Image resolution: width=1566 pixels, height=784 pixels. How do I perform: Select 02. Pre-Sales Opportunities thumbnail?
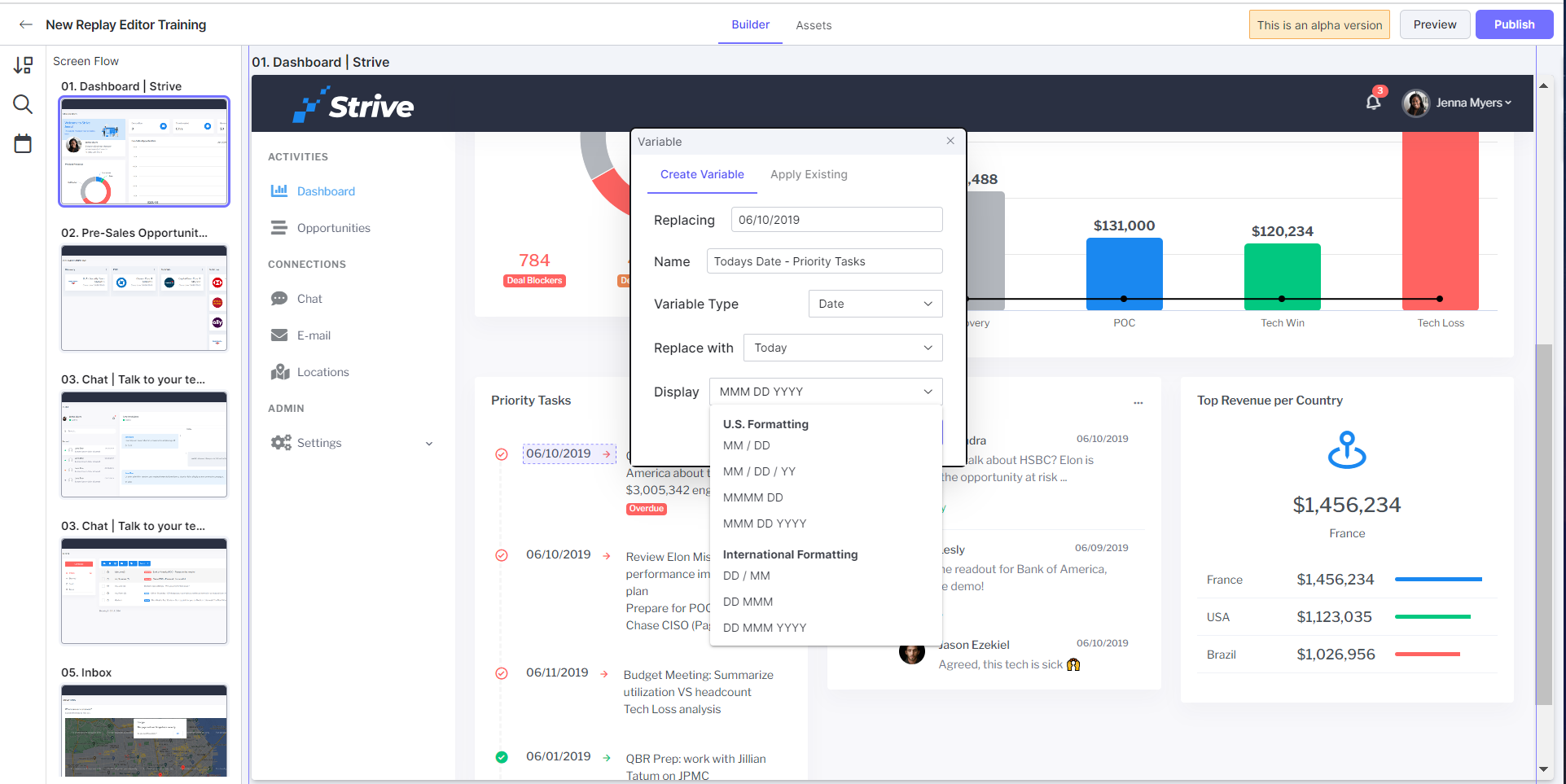click(x=144, y=298)
